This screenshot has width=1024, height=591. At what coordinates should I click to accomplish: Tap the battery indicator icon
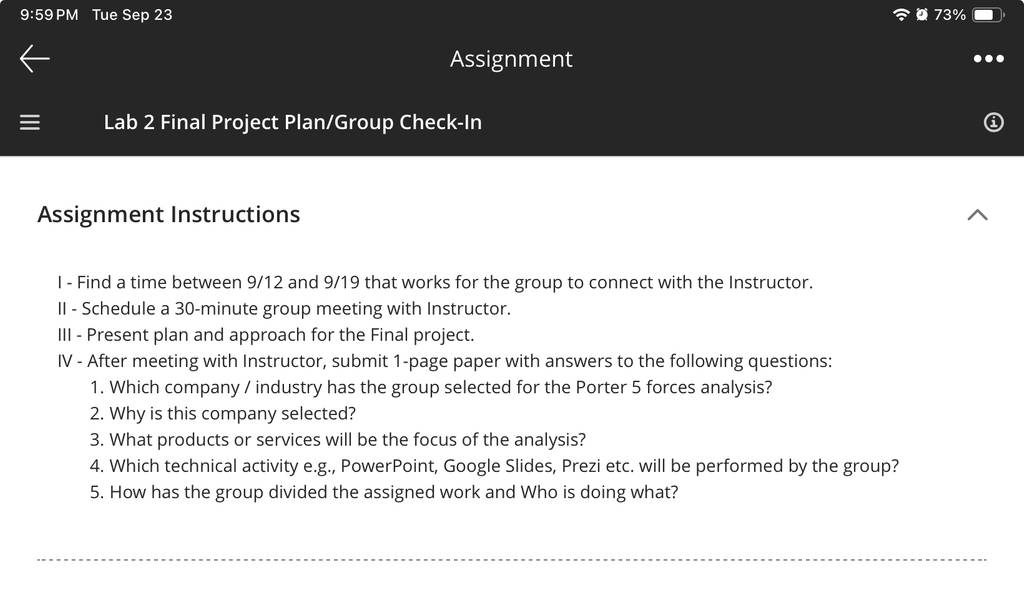click(988, 14)
